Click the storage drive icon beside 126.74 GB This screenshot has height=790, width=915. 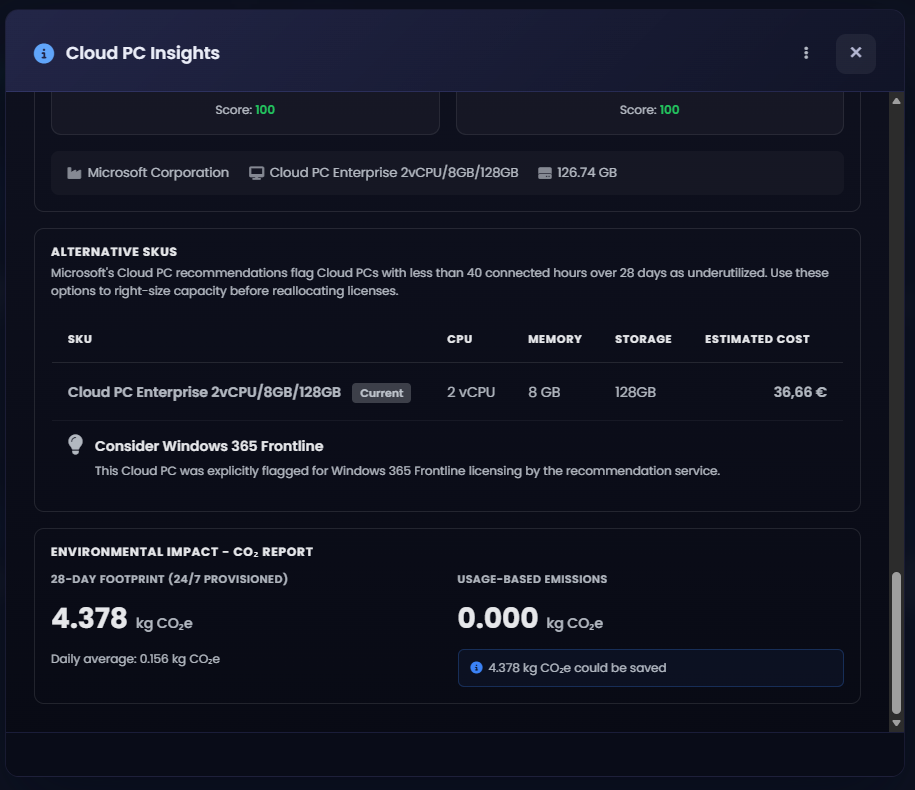point(544,173)
